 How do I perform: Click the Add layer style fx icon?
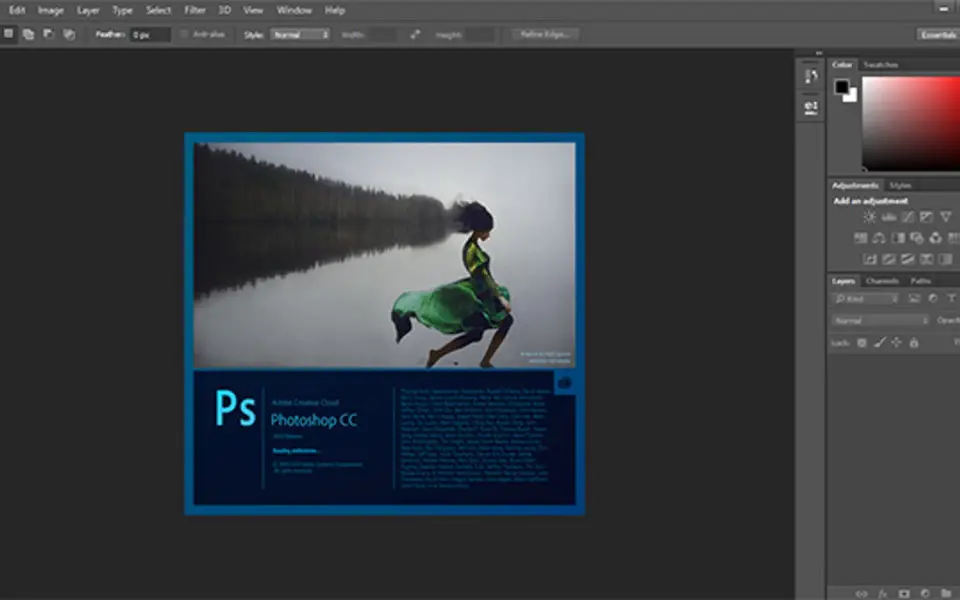pos(884,593)
